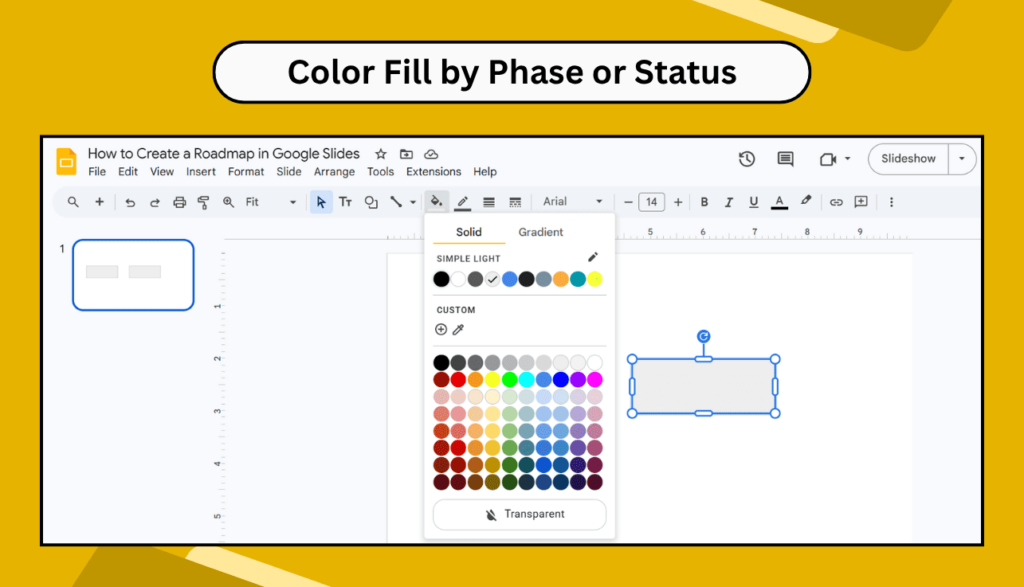Open the Extensions menu
The width and height of the screenshot is (1024, 587).
(434, 172)
